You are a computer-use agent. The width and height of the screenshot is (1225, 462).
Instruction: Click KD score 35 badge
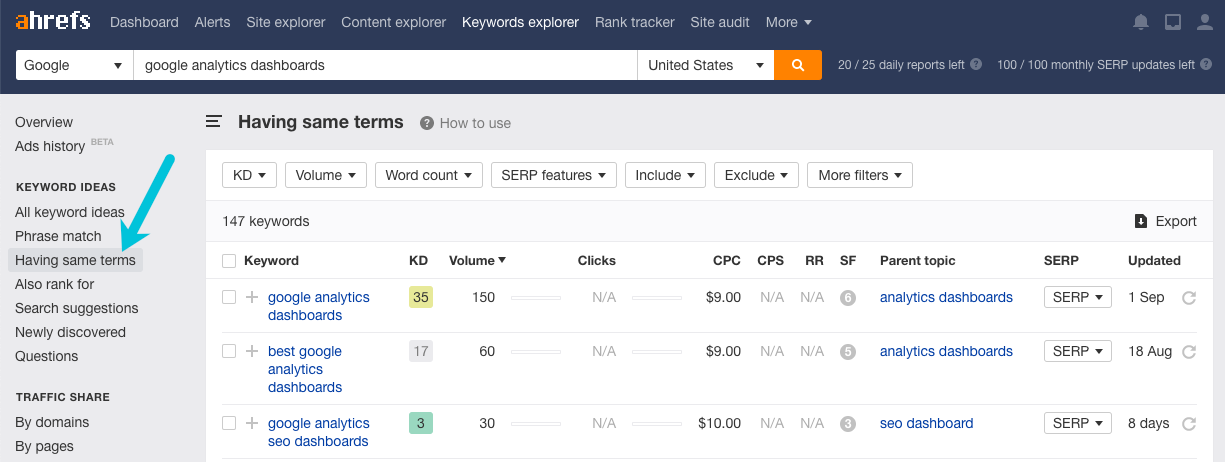[x=421, y=297]
